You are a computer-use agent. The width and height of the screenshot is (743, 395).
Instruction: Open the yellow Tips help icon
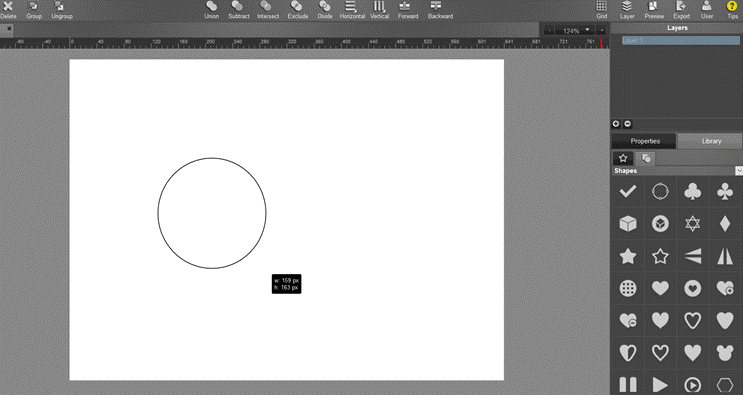[x=732, y=10]
